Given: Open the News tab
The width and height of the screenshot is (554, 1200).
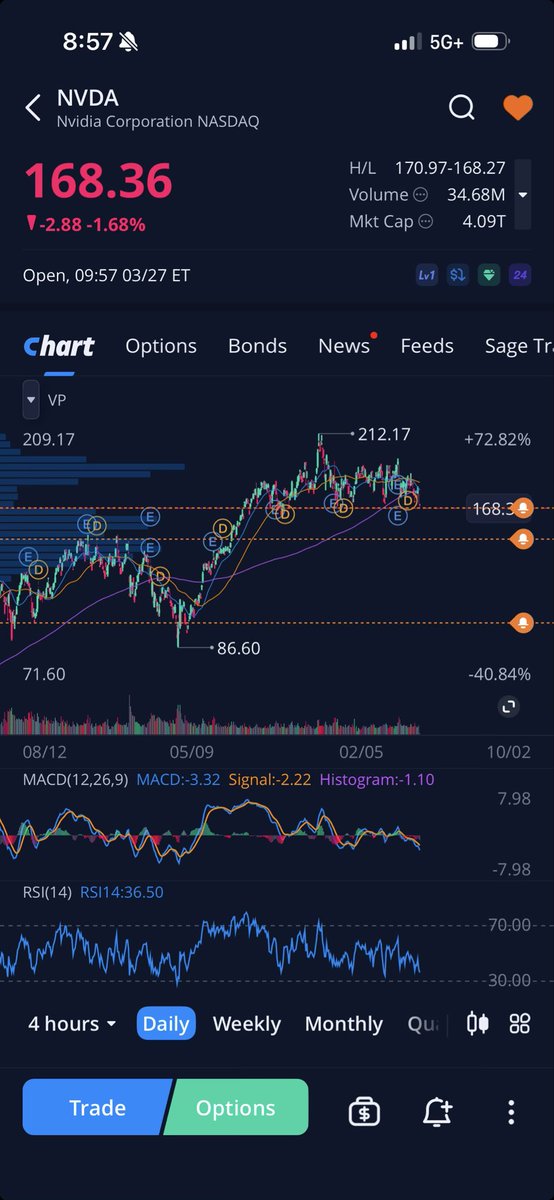Looking at the screenshot, I should tap(344, 346).
